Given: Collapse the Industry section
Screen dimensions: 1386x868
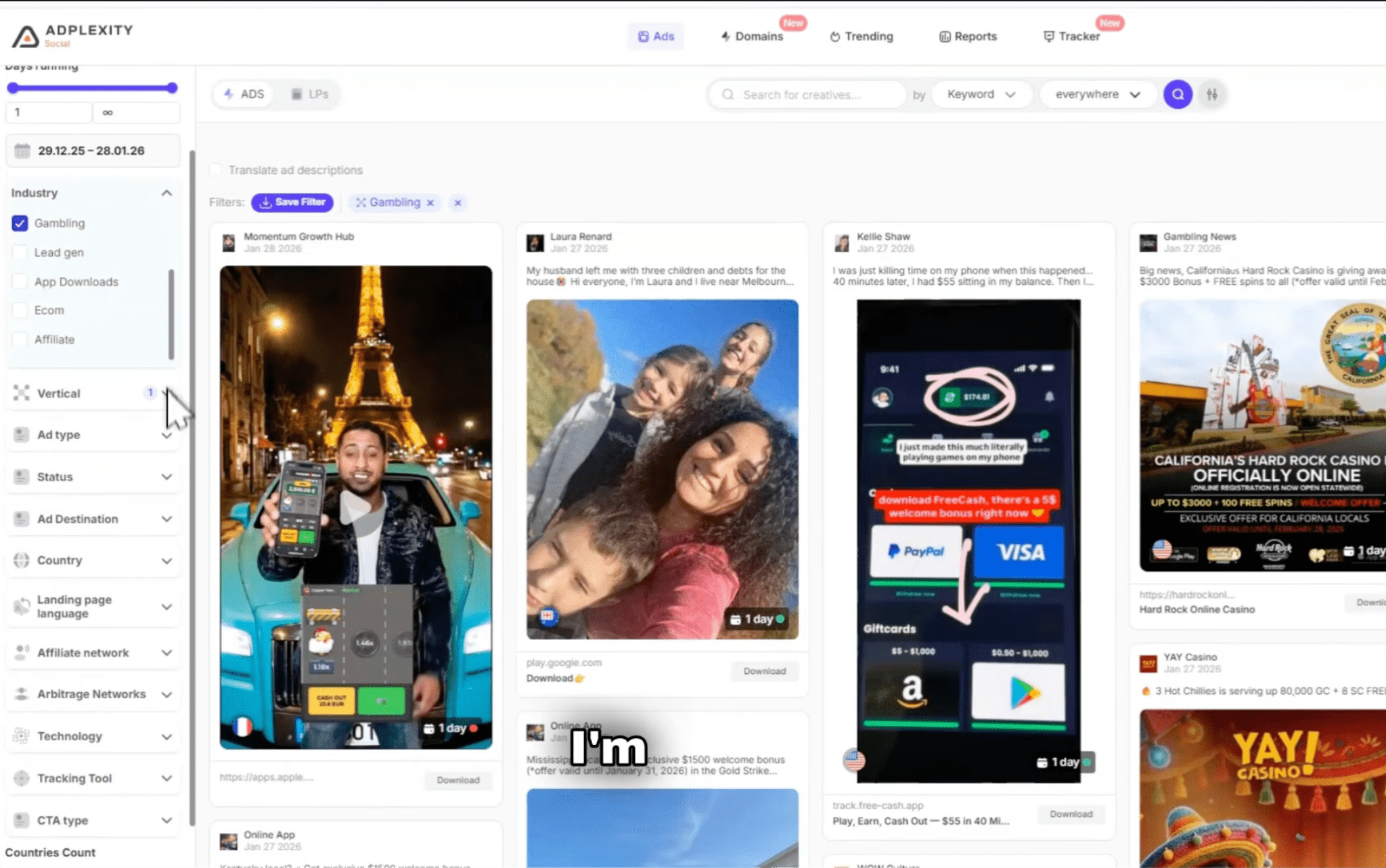Looking at the screenshot, I should pos(166,193).
